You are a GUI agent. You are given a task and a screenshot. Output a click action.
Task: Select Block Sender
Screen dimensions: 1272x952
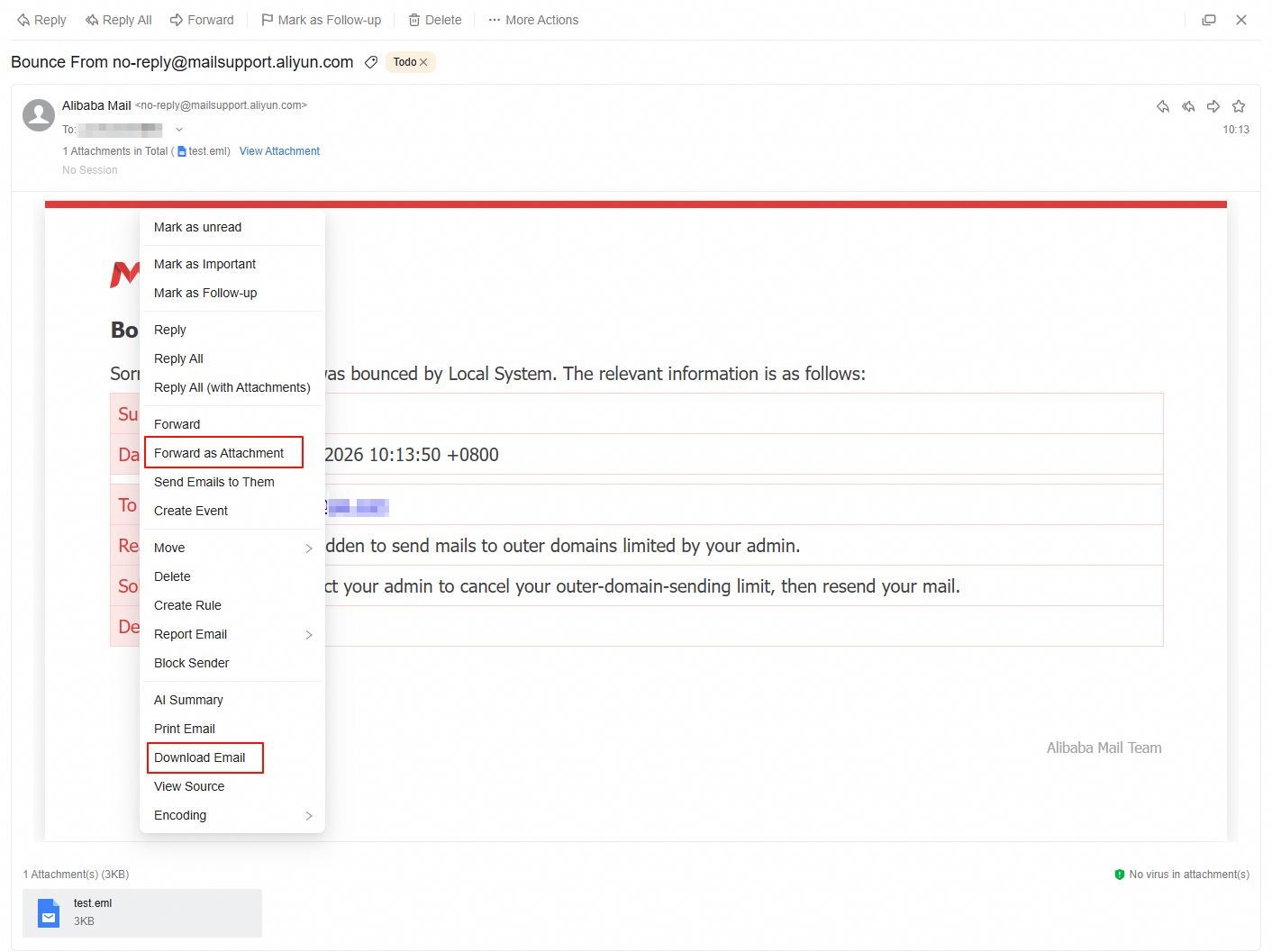coord(232,663)
